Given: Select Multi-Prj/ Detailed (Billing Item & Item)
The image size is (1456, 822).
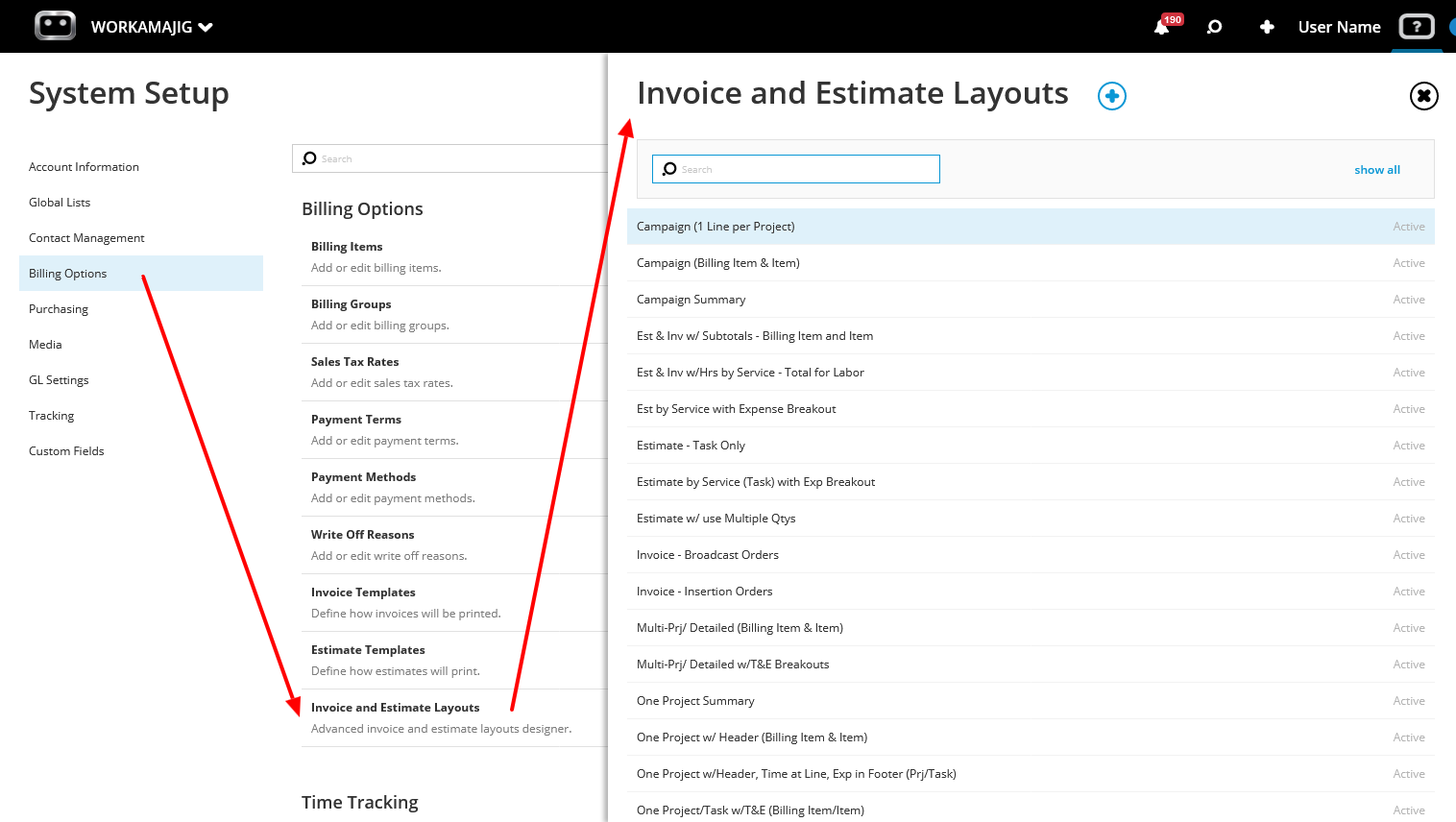Looking at the screenshot, I should click(1031, 628).
